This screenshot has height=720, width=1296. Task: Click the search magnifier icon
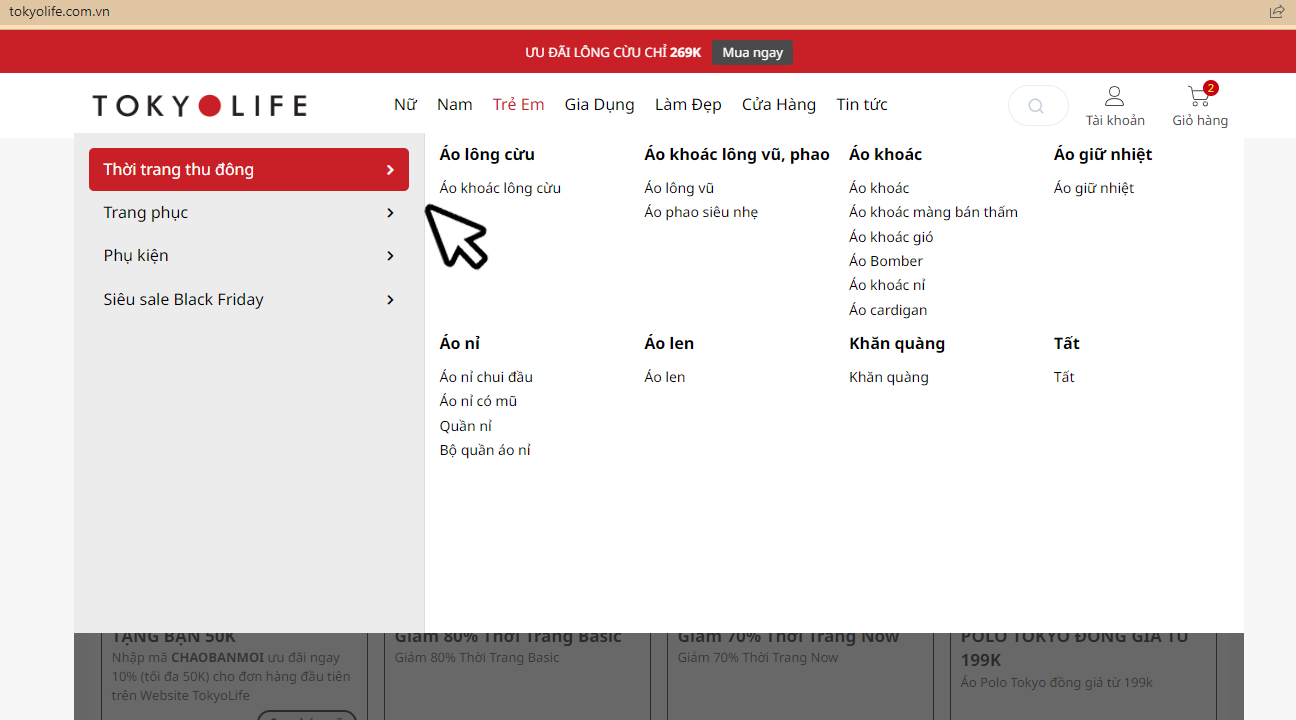pyautogui.click(x=1036, y=106)
